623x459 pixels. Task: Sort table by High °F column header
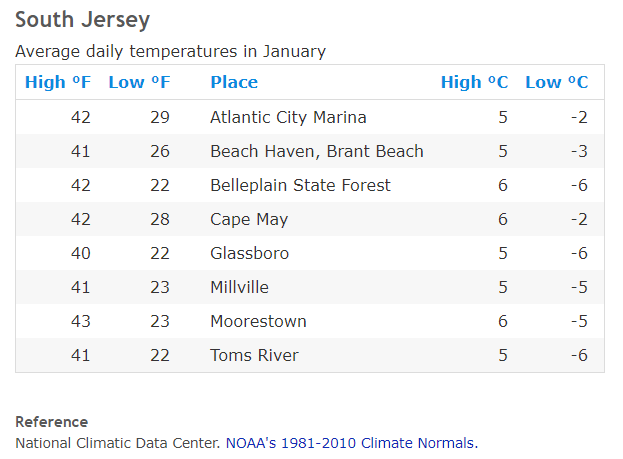[58, 82]
